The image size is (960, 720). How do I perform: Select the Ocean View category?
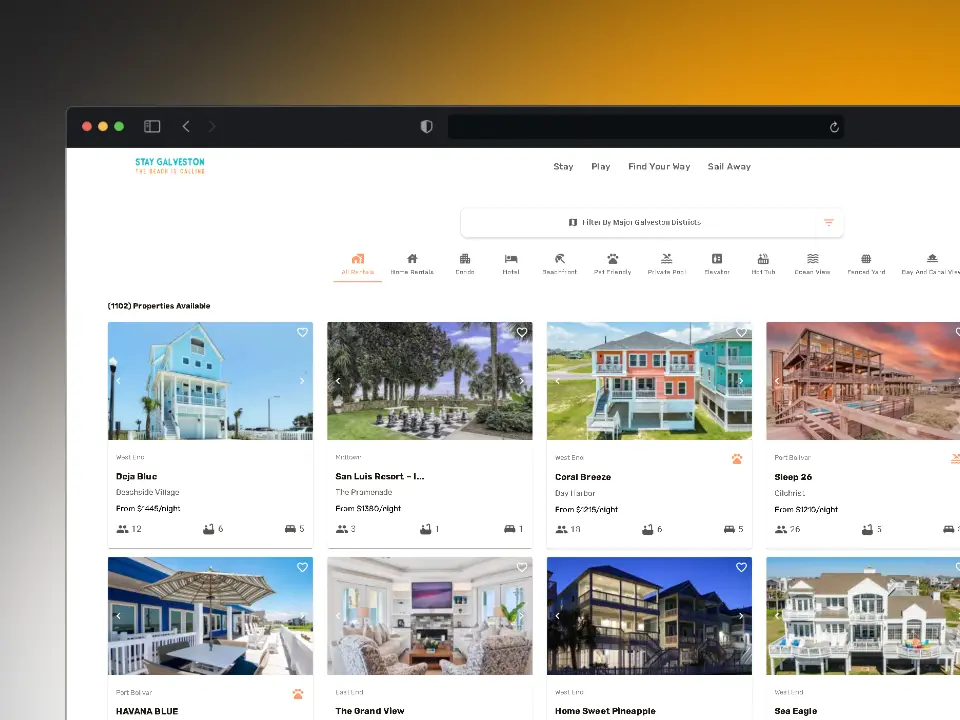(x=812, y=264)
